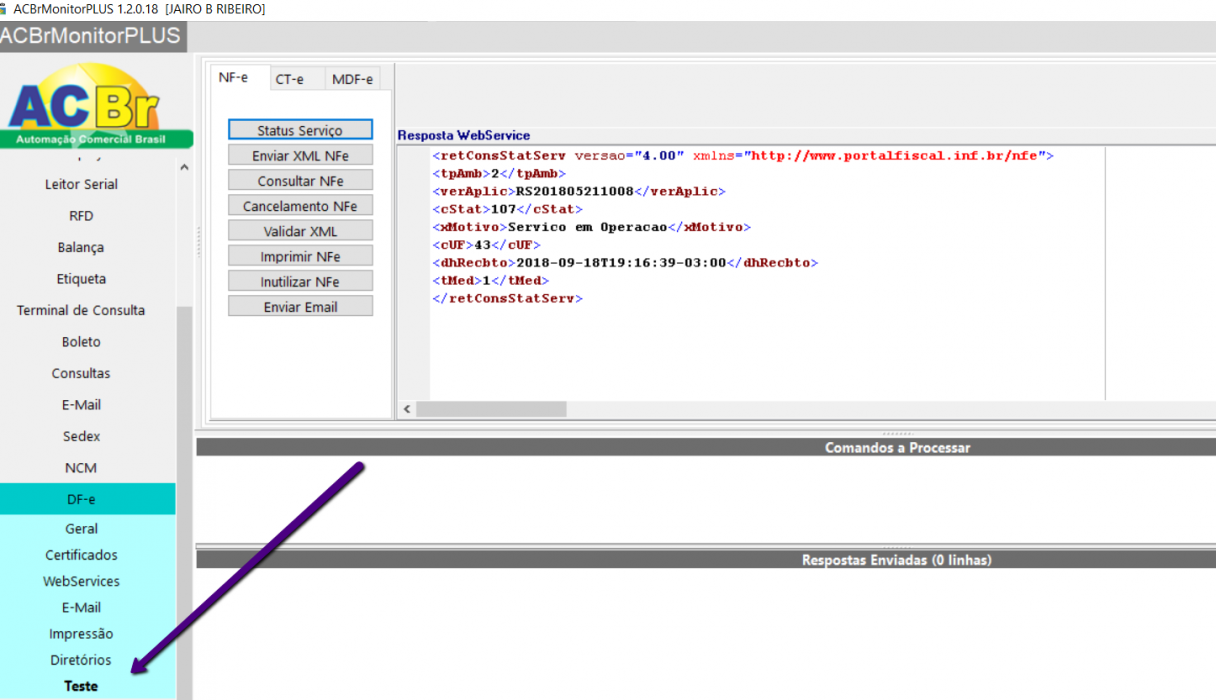Open Leitor Serial in the sidebar
The image size is (1216, 700).
pos(81,184)
